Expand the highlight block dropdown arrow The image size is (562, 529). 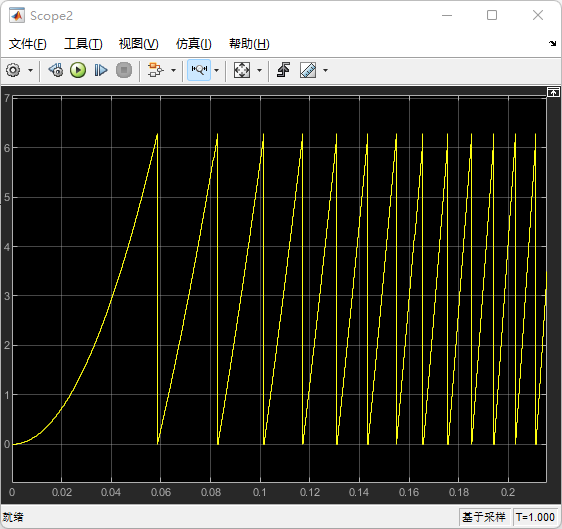tap(173, 70)
